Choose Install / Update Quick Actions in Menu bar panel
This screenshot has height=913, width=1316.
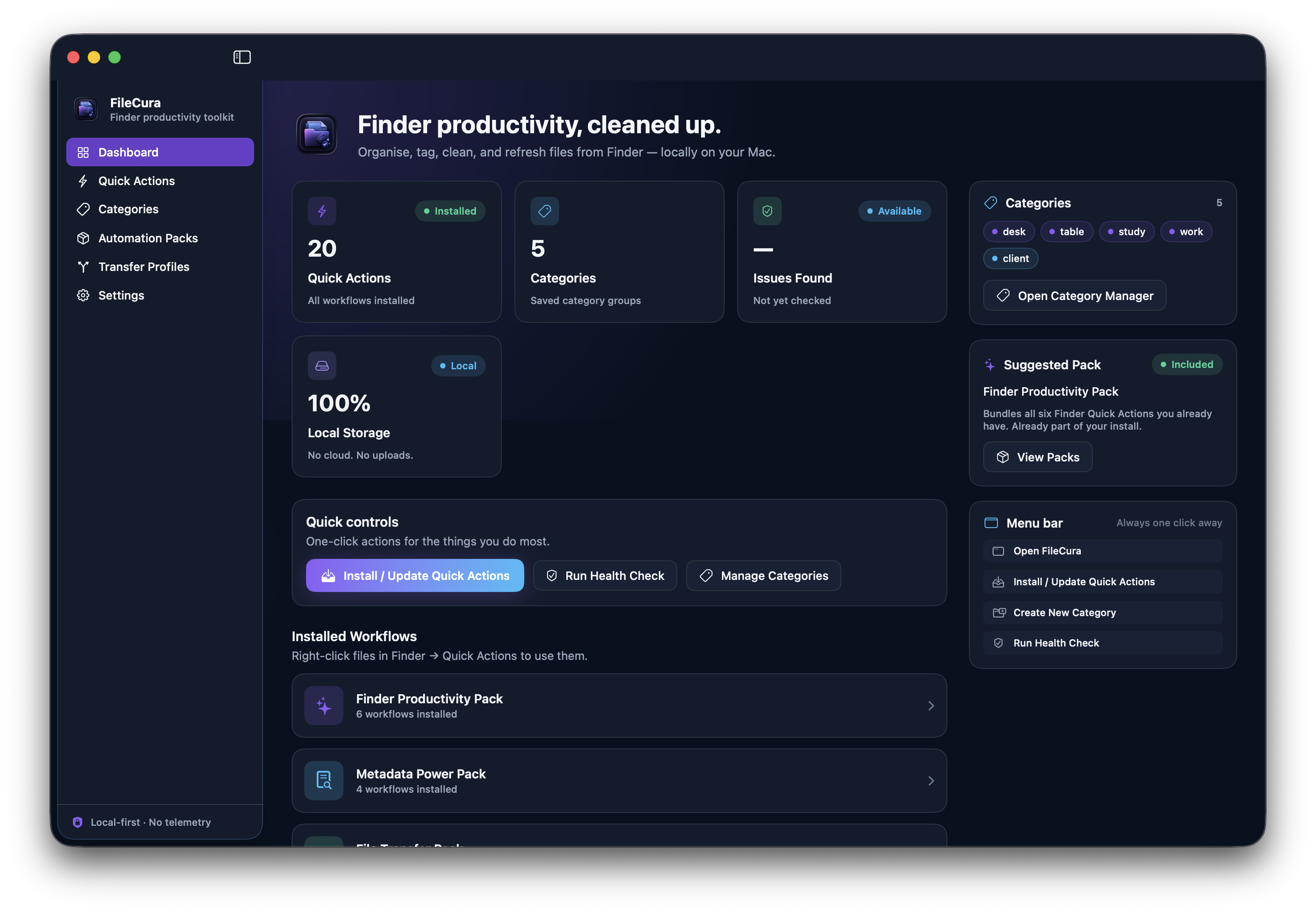(x=1103, y=582)
